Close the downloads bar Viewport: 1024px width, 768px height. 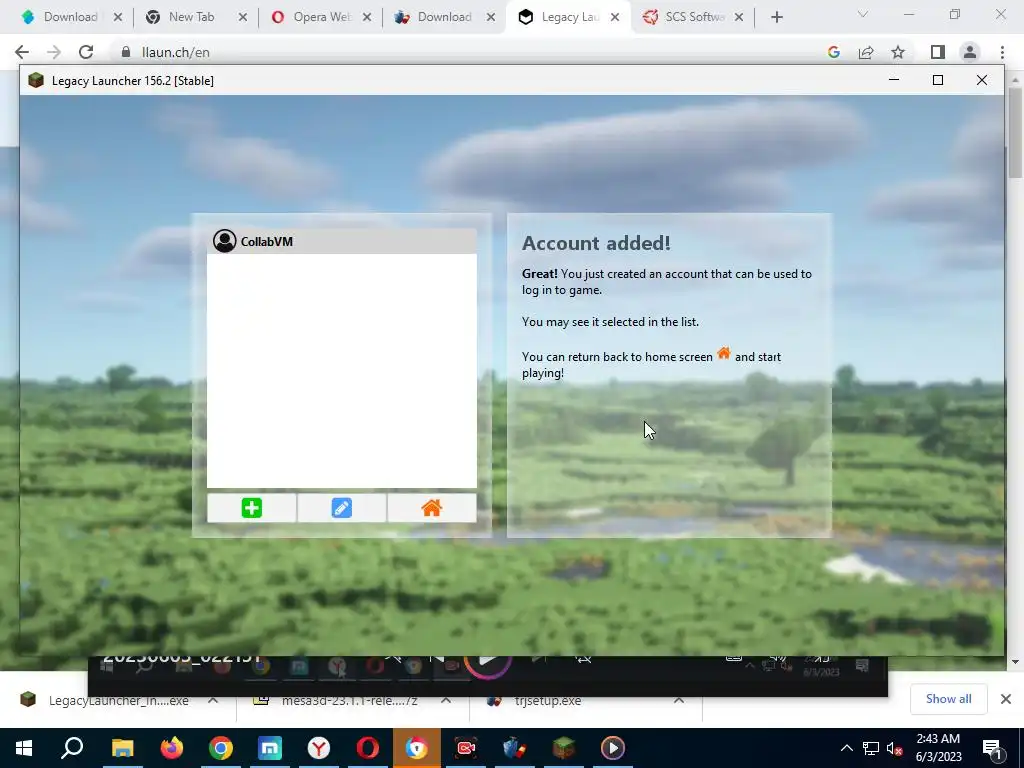pyautogui.click(x=1006, y=699)
